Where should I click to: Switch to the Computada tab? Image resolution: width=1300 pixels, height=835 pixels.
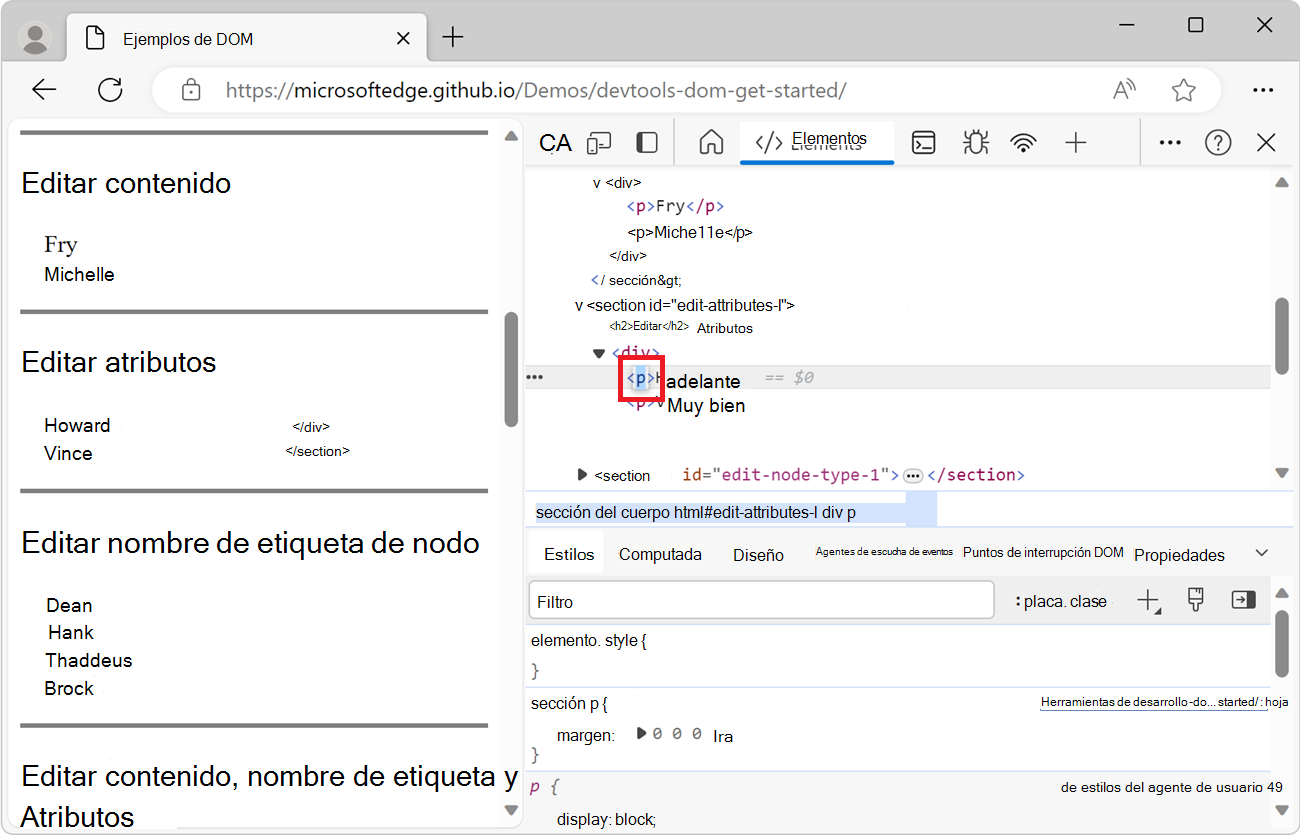(660, 553)
